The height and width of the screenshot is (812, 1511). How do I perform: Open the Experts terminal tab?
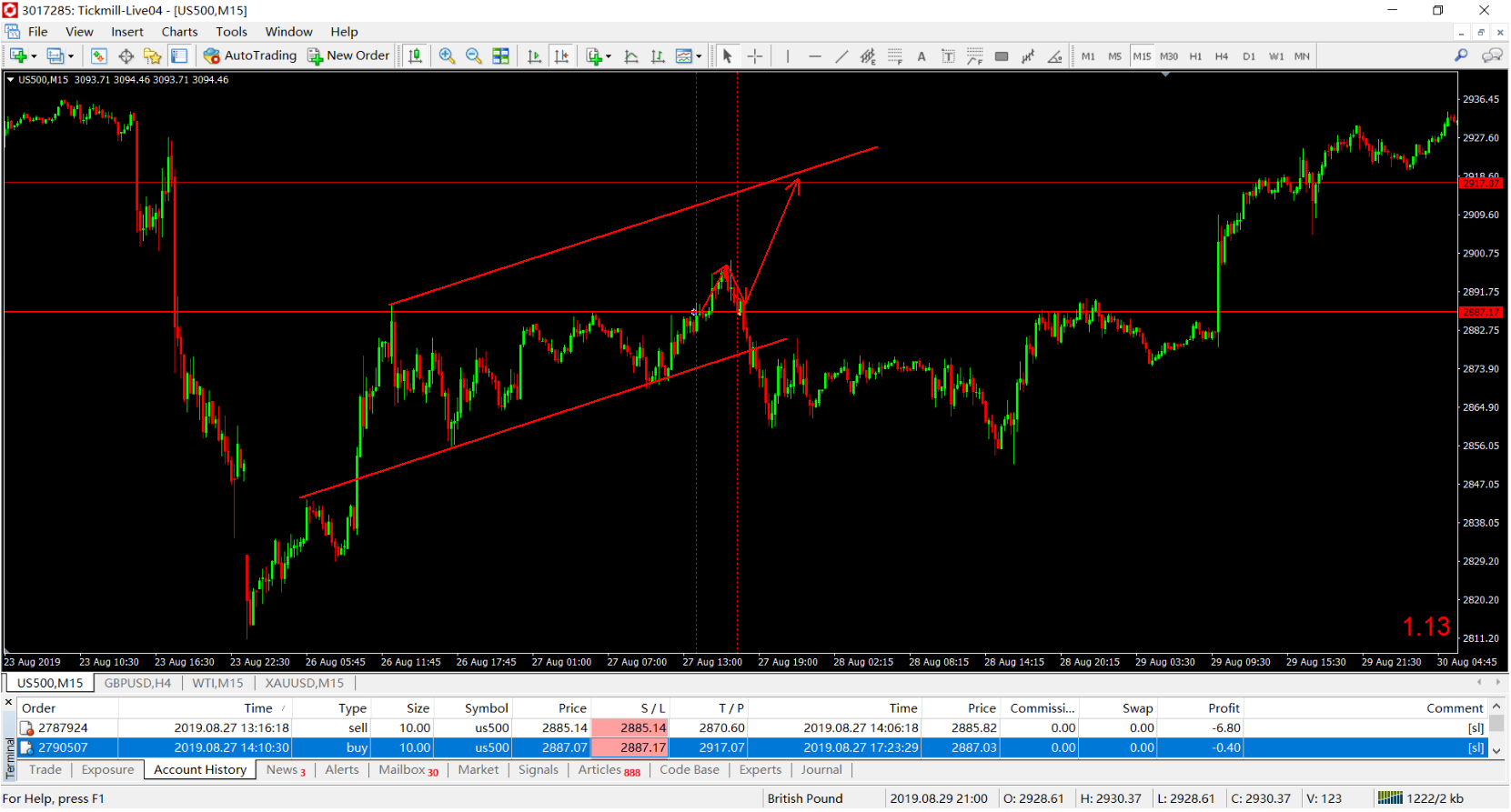(x=761, y=770)
